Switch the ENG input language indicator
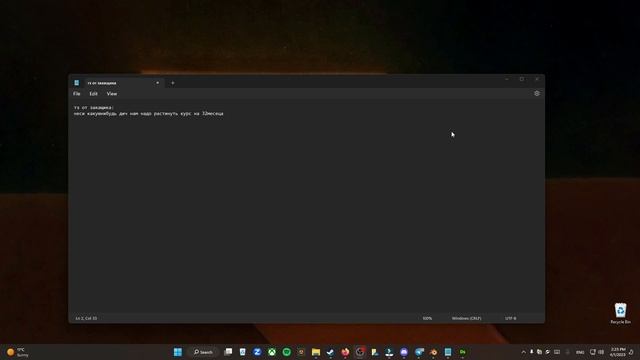640x360 pixels. point(580,352)
